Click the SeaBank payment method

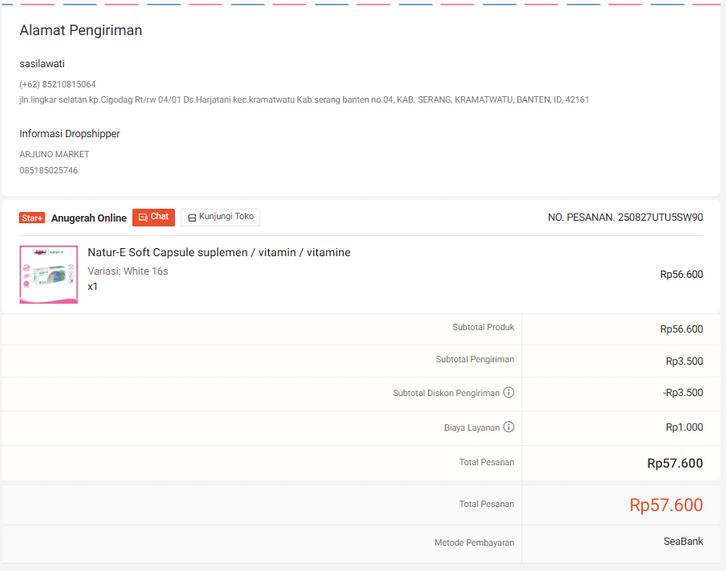(683, 542)
